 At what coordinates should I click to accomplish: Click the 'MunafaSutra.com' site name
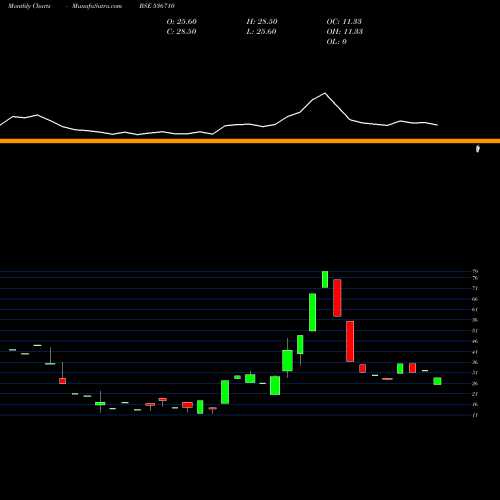click(x=97, y=6)
